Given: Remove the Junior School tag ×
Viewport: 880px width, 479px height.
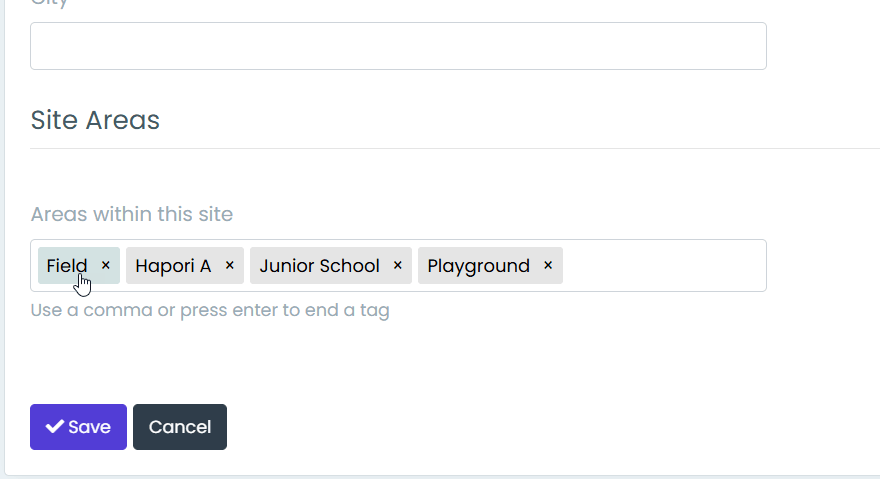Looking at the screenshot, I should [x=397, y=265].
